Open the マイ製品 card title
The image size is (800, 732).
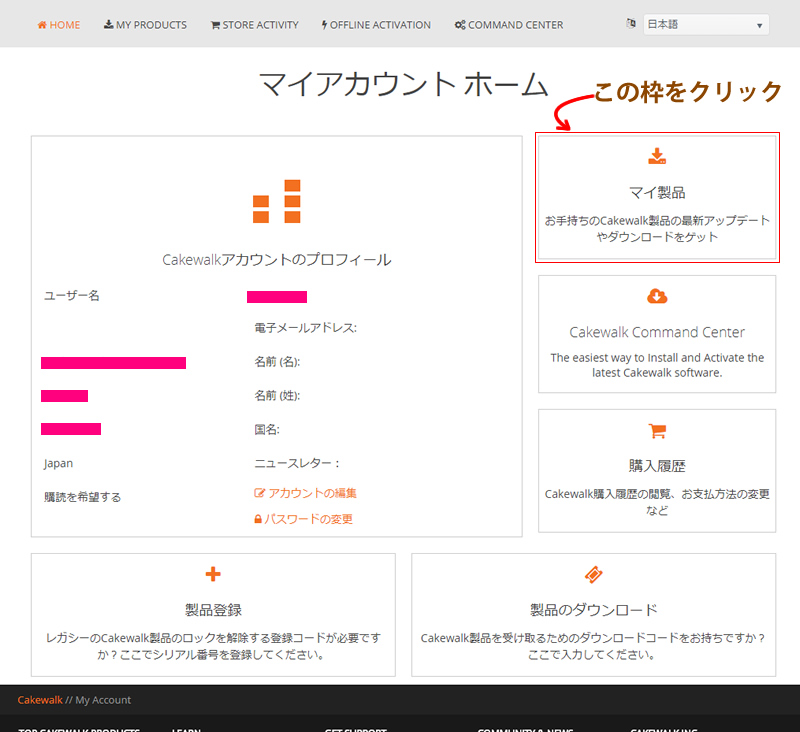pos(657,193)
